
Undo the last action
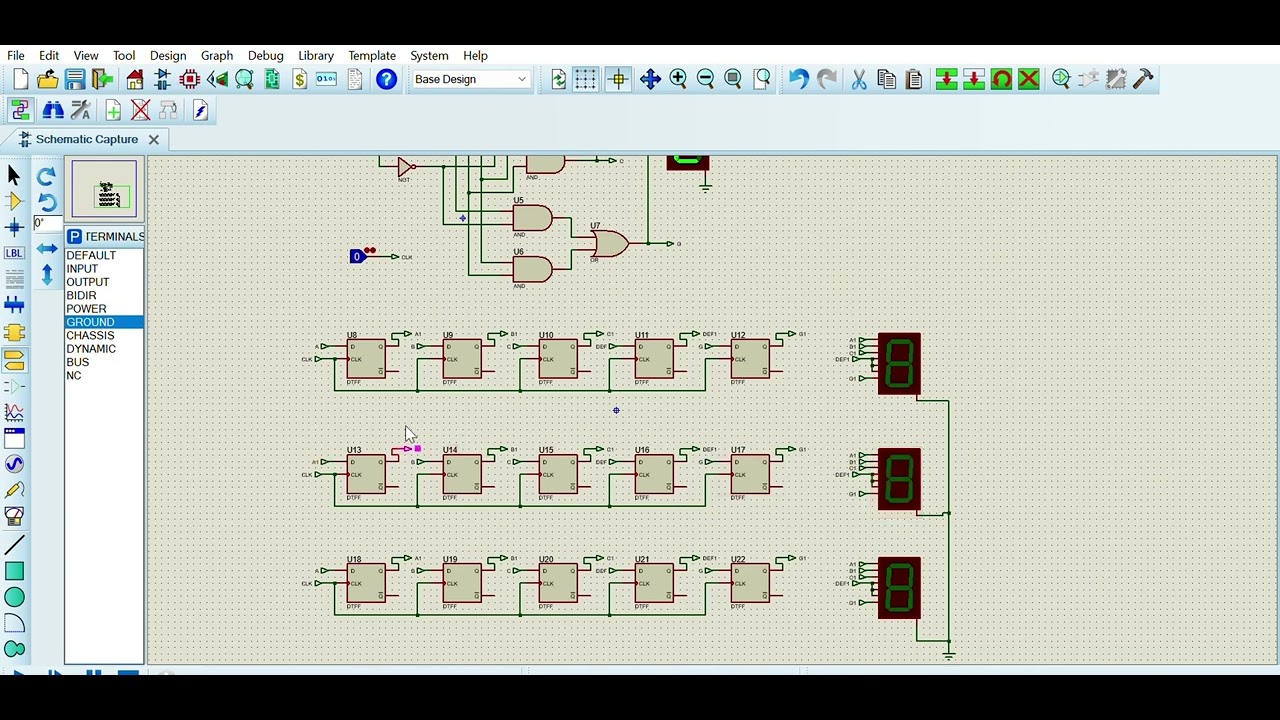tap(798, 79)
